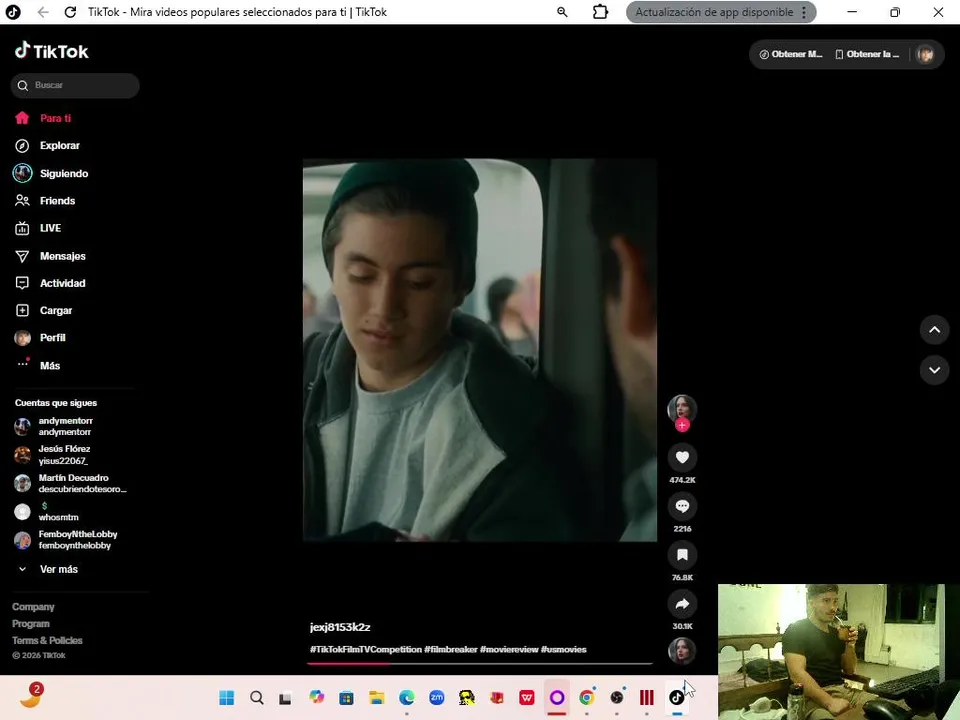Open Windows Start menu
Image resolution: width=960 pixels, height=720 pixels.
pos(227,697)
